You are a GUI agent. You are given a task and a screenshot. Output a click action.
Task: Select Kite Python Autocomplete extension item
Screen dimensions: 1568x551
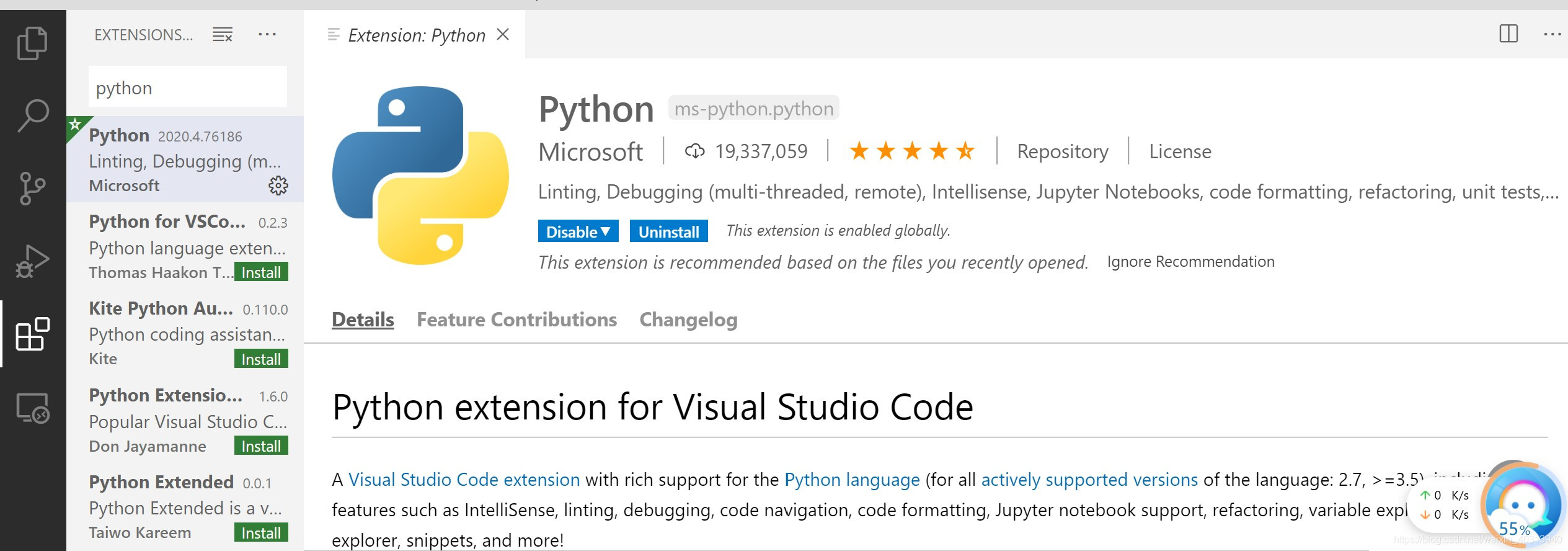point(185,333)
